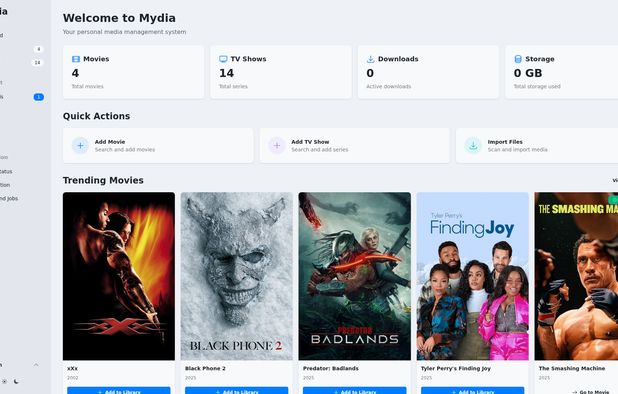The image size is (618, 394).
Task: Collapse the sidebar user menu chevron
Action: [36, 365]
